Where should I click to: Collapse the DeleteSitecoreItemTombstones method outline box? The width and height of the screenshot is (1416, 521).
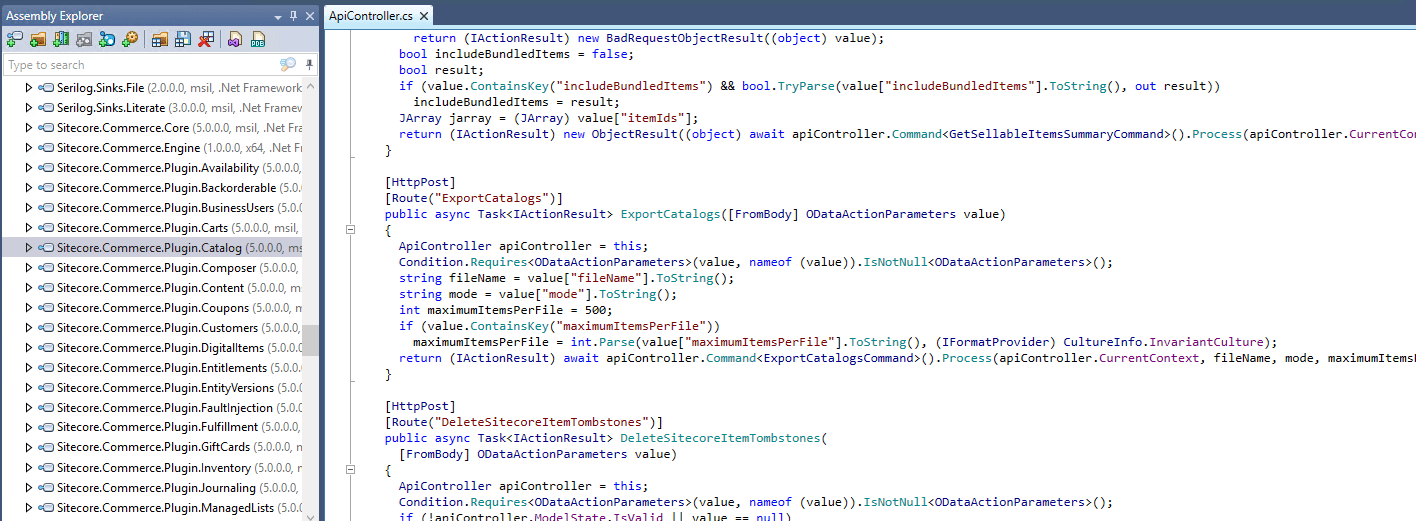point(350,470)
